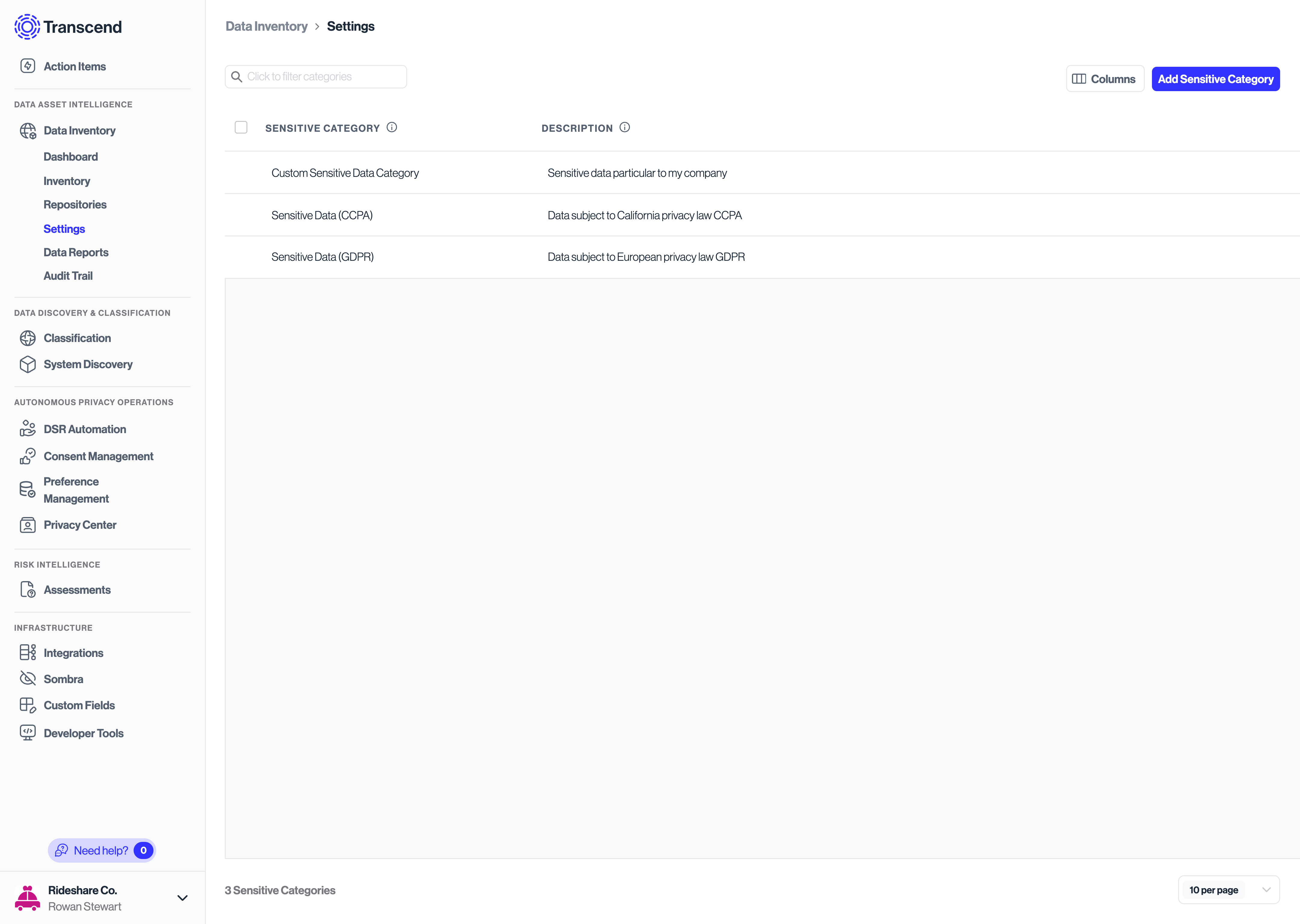
Task: Expand the Rideshare Co. account switcher
Action: 182,898
